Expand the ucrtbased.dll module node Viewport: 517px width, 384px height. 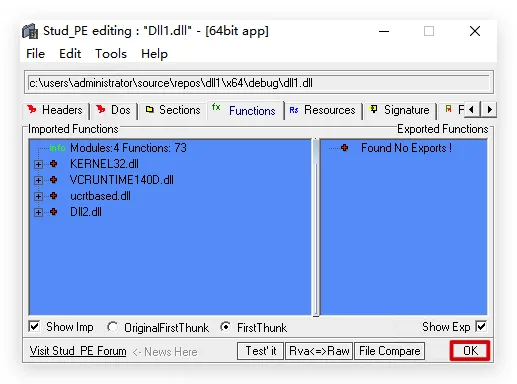(38, 196)
